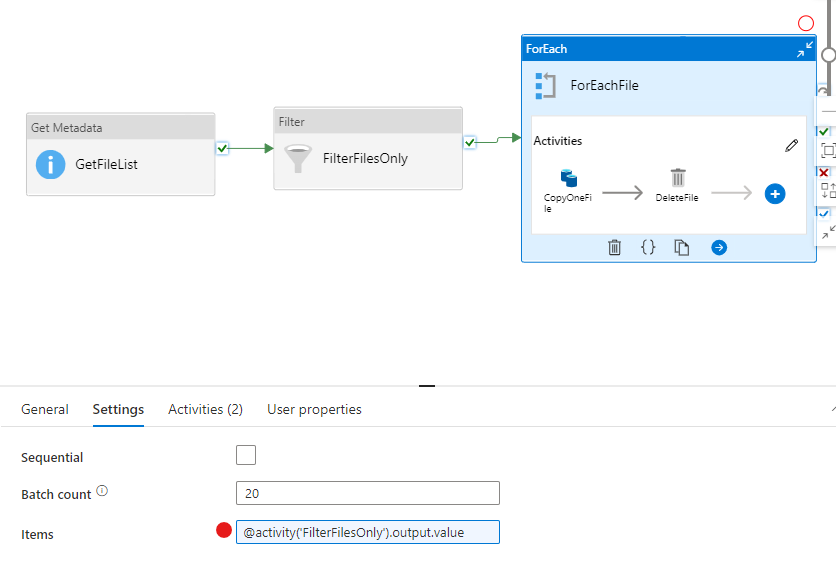Open the Activities (2) tab
The height and width of the screenshot is (566, 836).
point(205,409)
